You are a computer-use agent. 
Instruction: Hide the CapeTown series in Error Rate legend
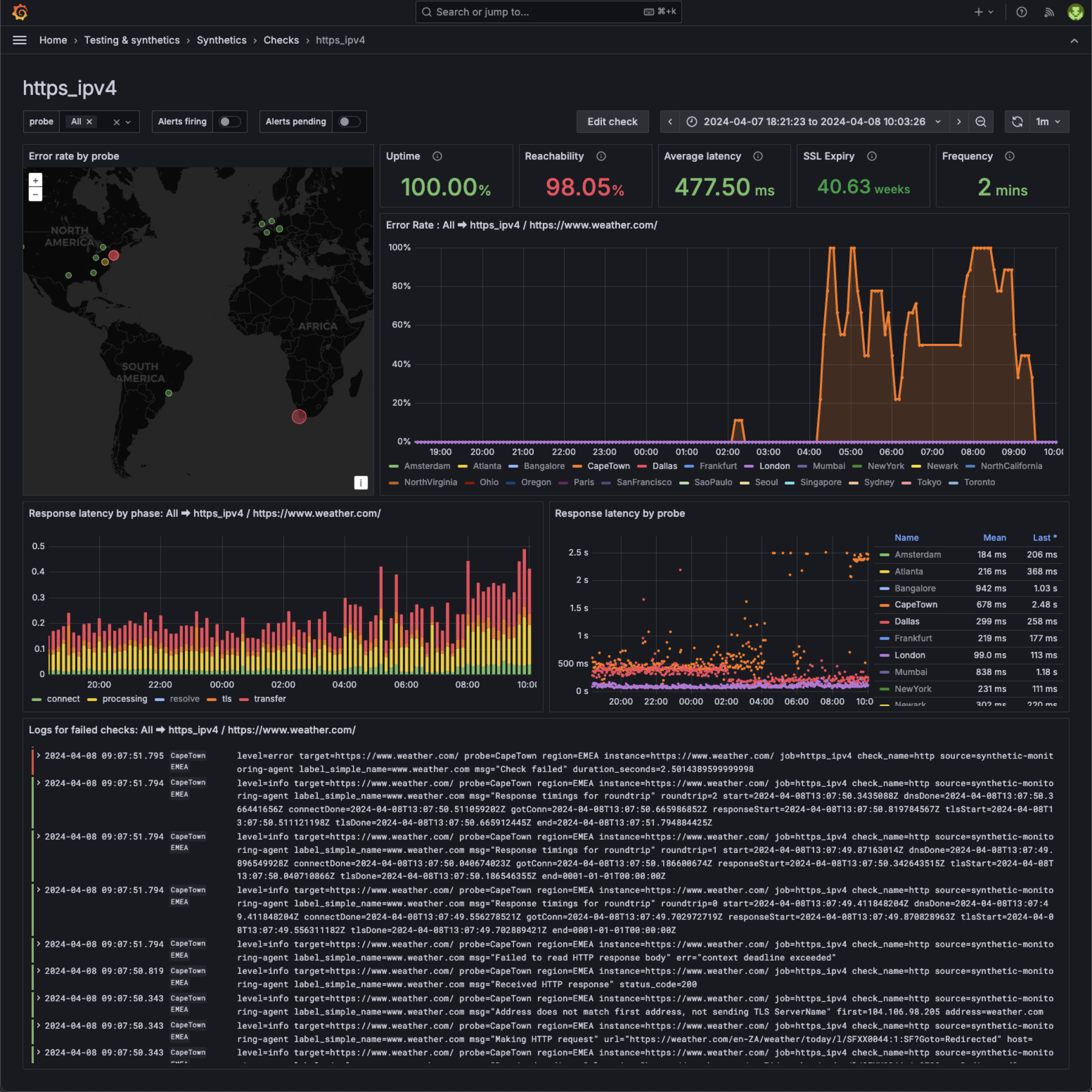(x=609, y=466)
